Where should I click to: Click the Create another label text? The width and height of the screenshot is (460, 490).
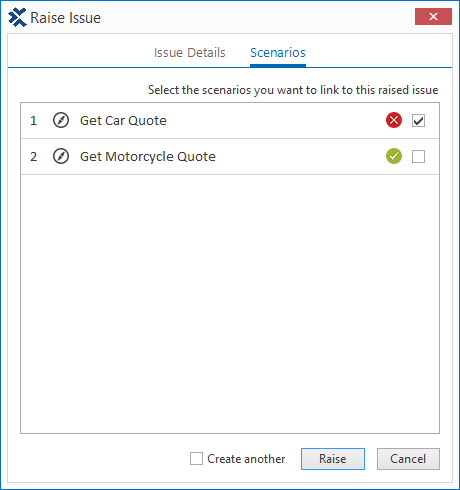246,459
